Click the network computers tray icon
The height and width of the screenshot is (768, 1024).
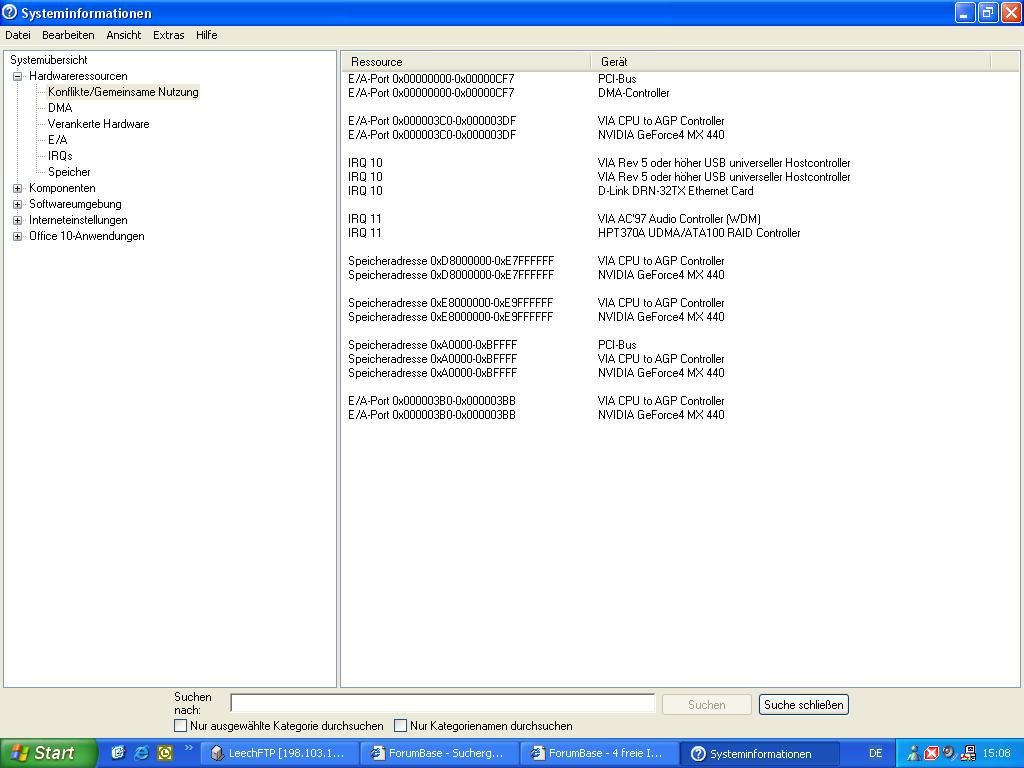968,753
